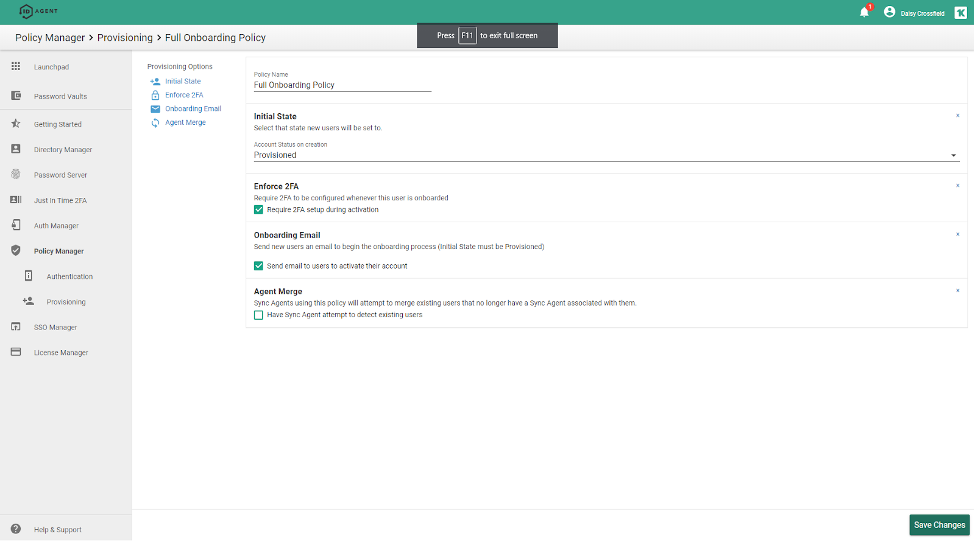Open Provisioning under Policy Manager

click(66, 302)
